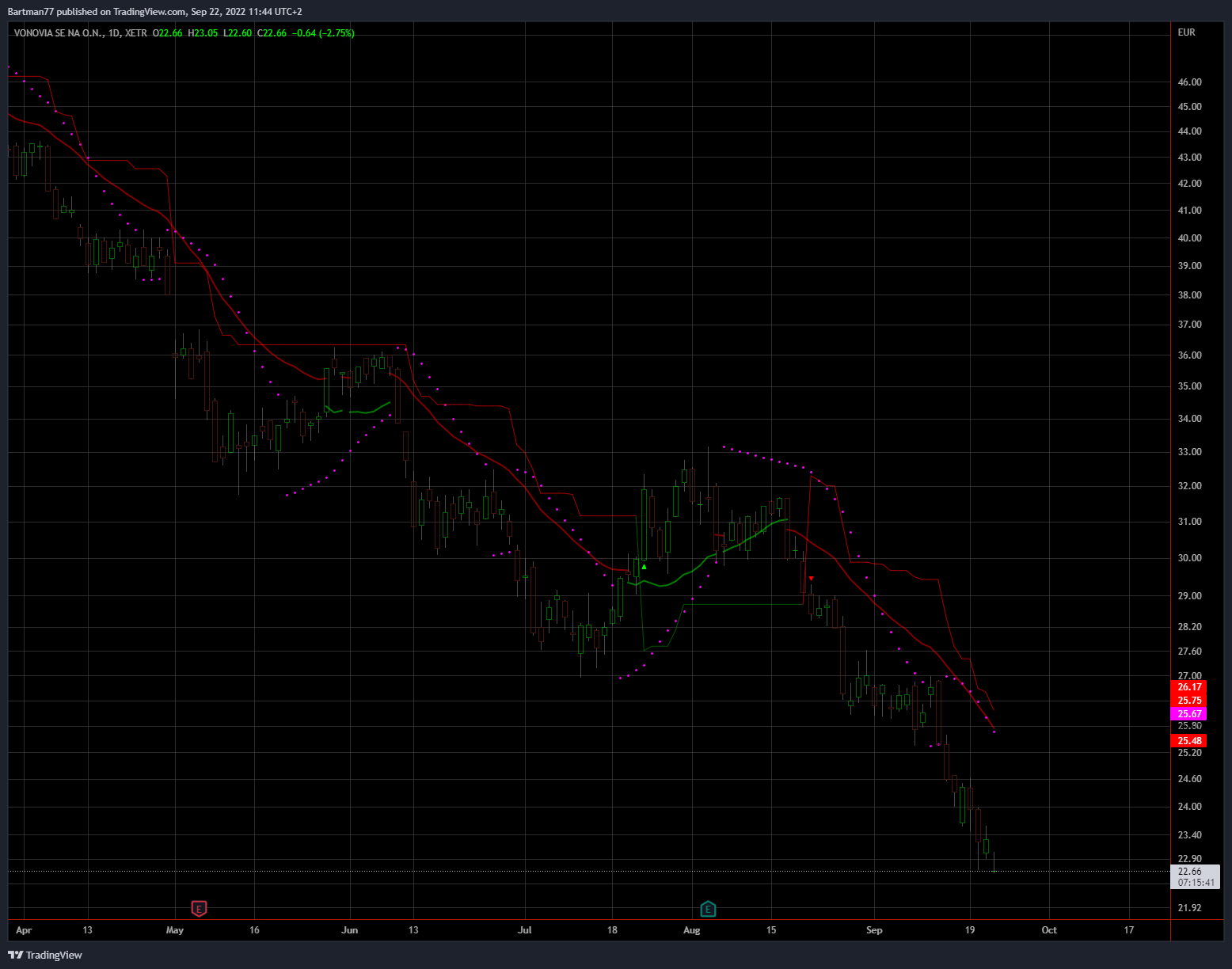Select the red 26.17 price label

[x=1188, y=687]
